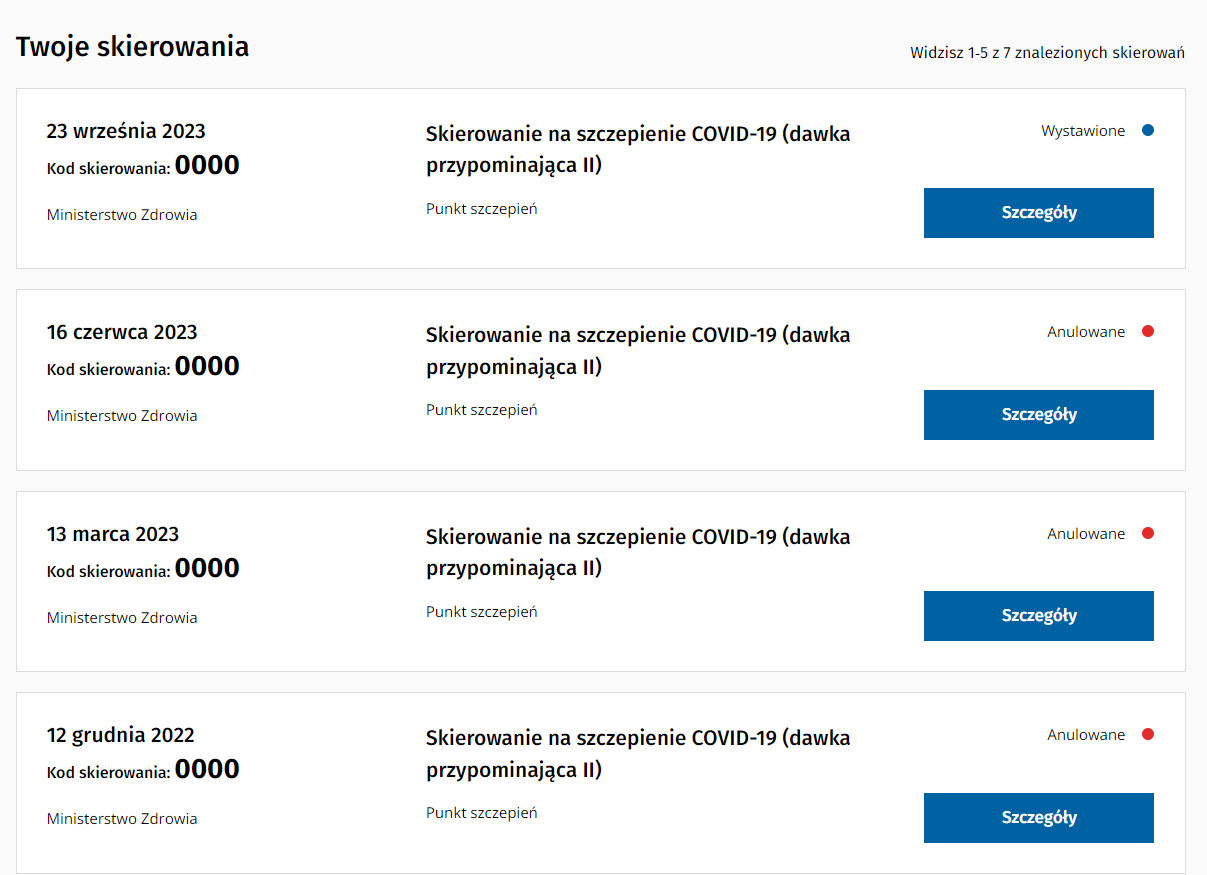Show Szczegóły for 12 grudnia 2022 referral
1207x875 pixels.
click(1038, 818)
